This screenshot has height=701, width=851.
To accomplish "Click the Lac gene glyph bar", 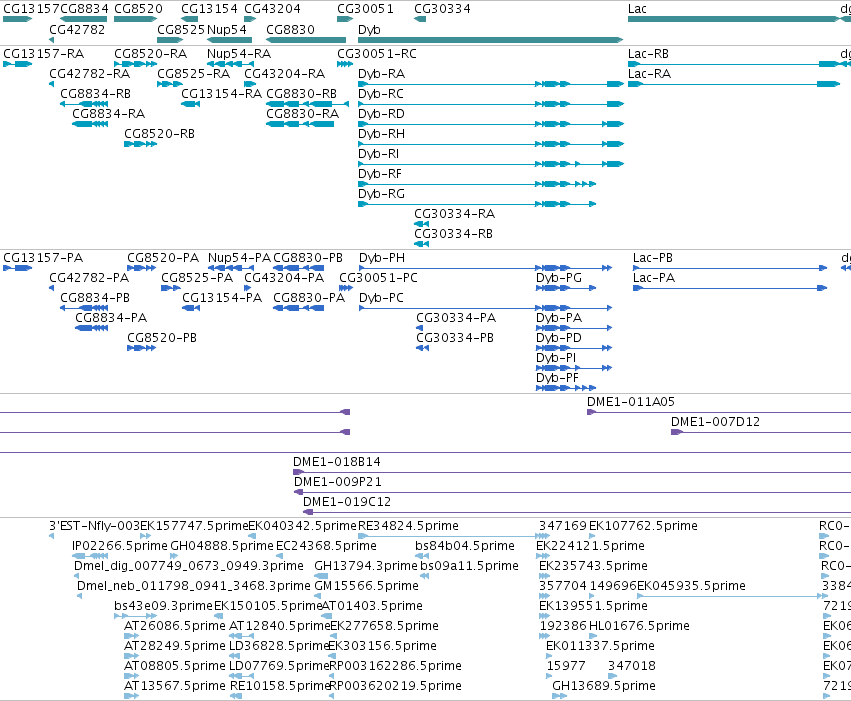I will point(733,19).
